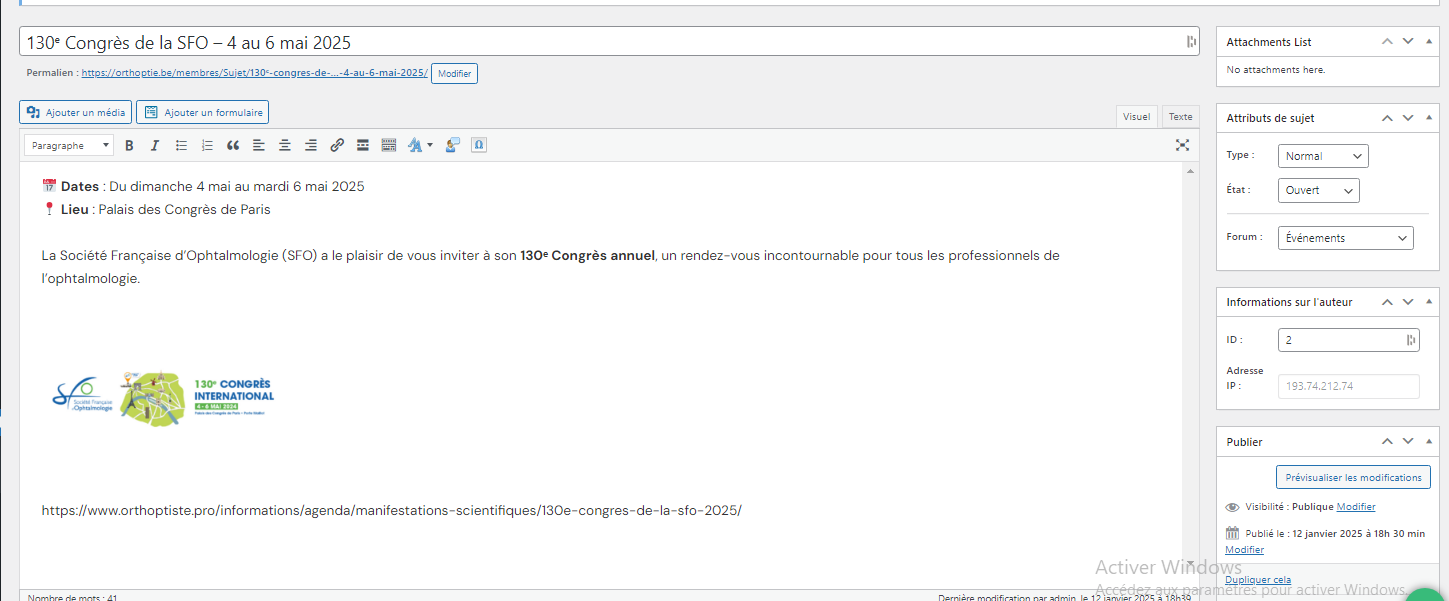
Task: Insert a special character (Omega)
Action: click(x=479, y=146)
